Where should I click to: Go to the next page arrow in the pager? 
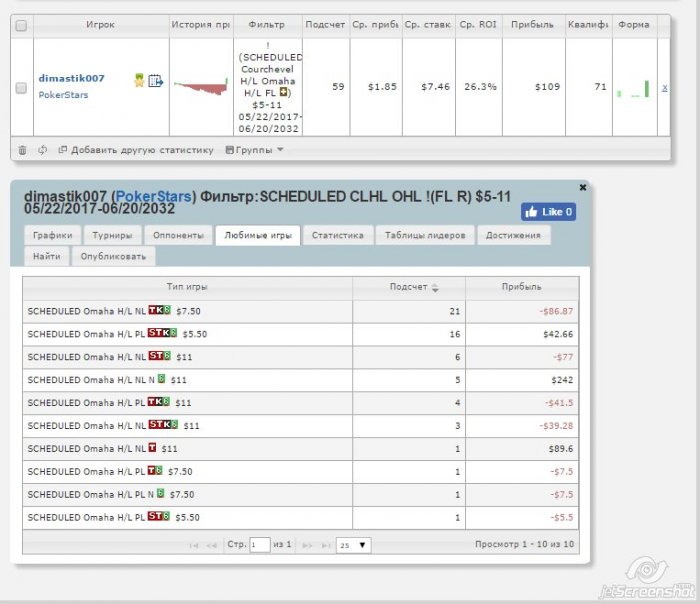point(307,545)
